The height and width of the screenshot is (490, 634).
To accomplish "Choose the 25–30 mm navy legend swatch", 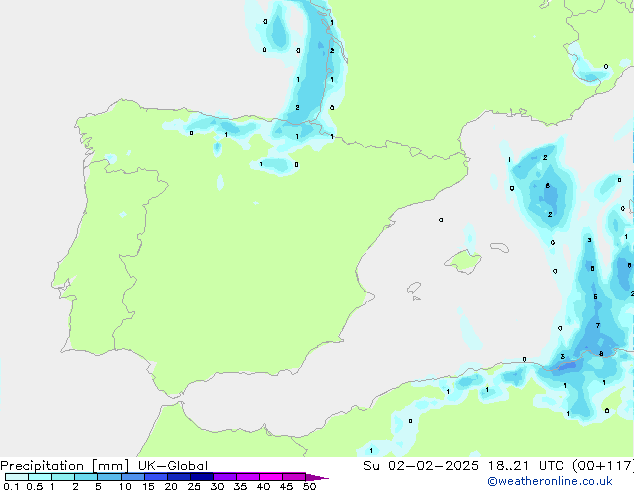I will [x=202, y=477].
